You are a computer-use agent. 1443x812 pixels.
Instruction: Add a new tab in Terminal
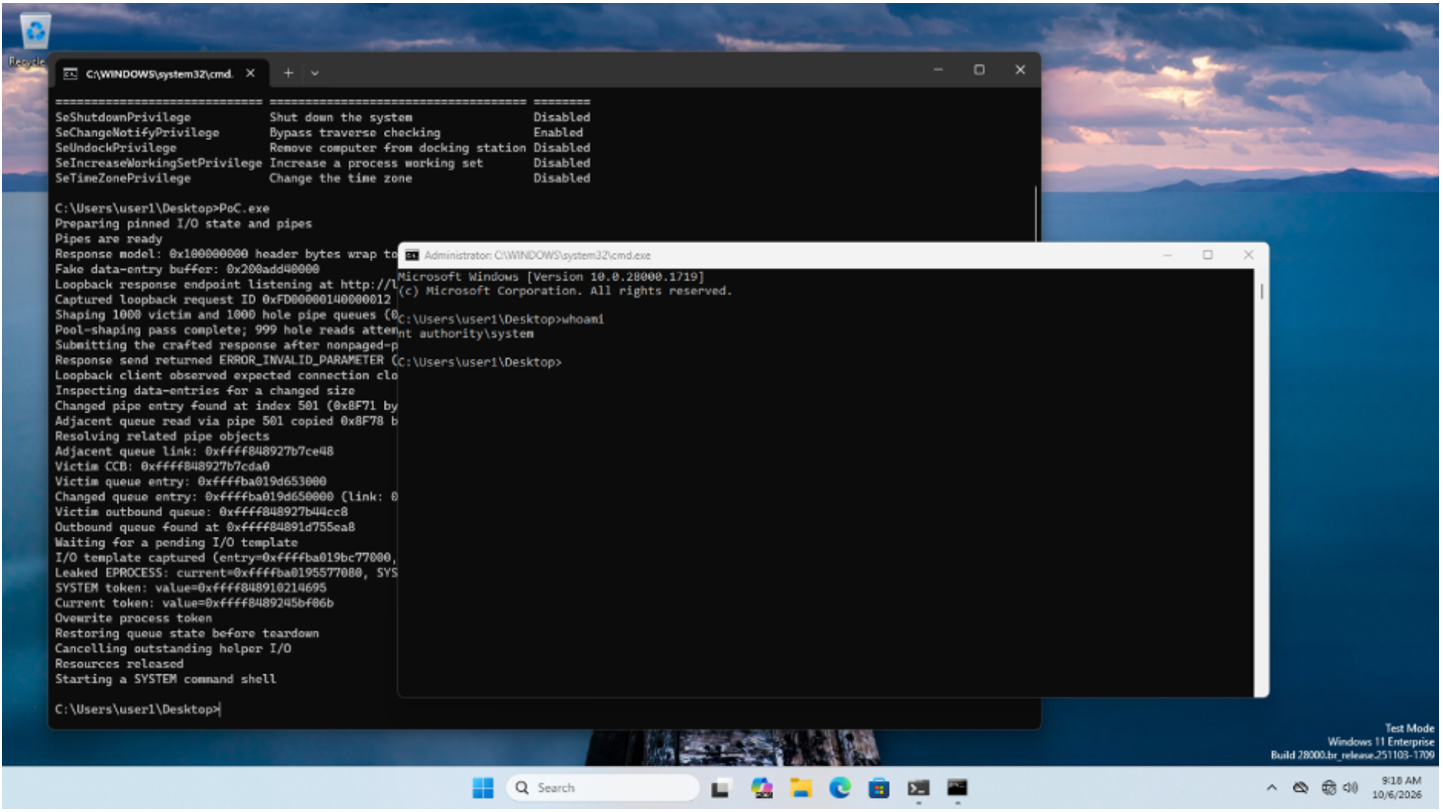tap(288, 73)
